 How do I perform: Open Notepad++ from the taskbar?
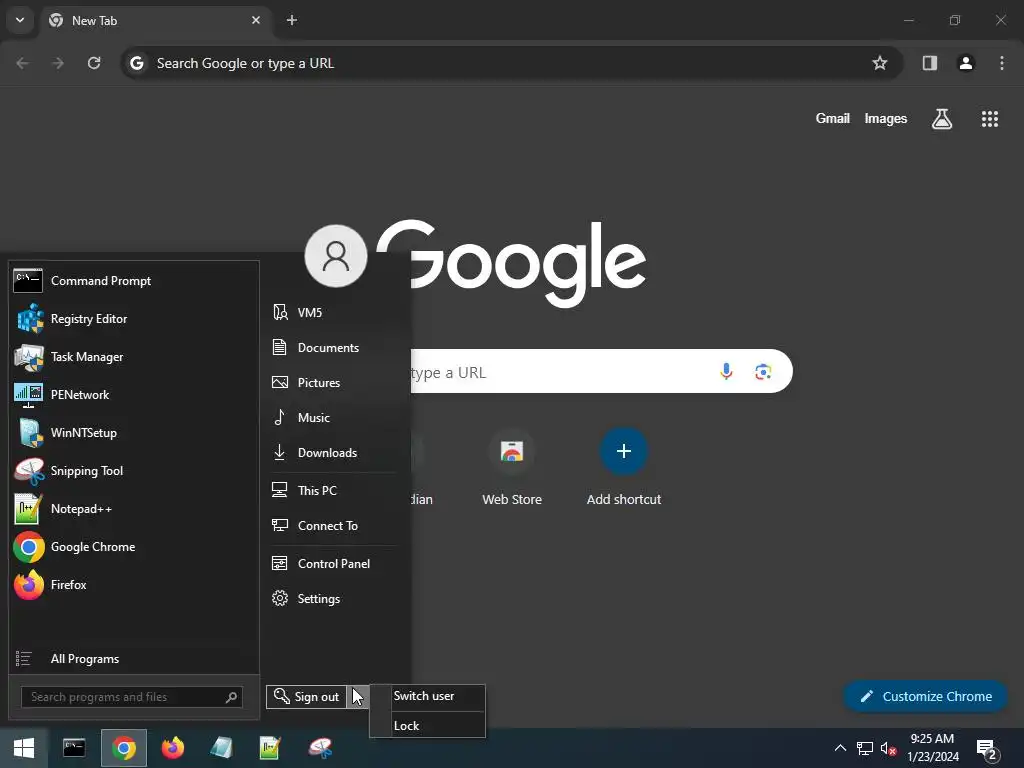tap(270, 748)
